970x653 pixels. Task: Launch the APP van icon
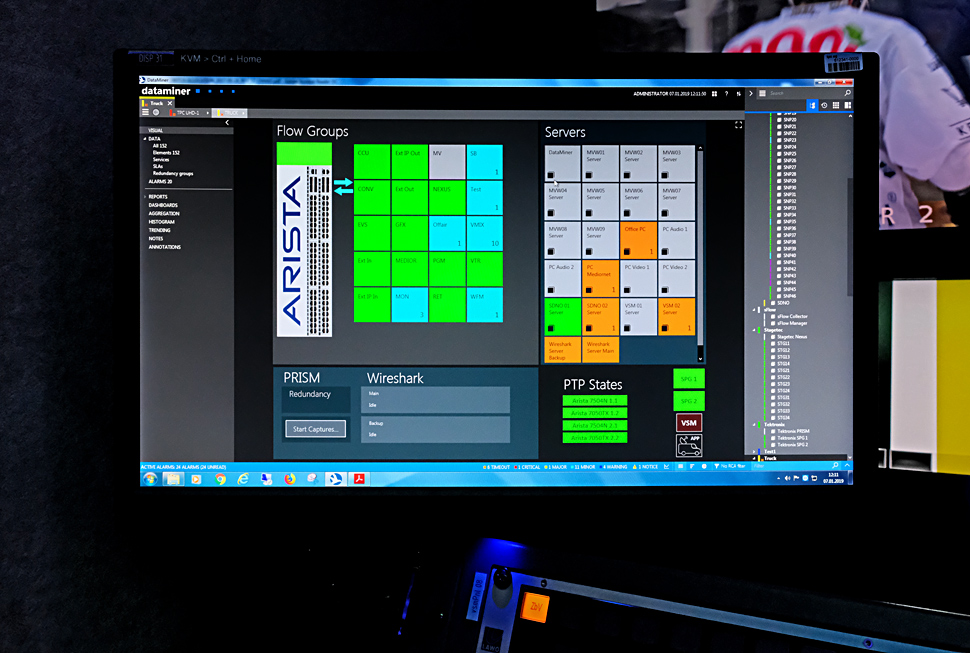(689, 445)
